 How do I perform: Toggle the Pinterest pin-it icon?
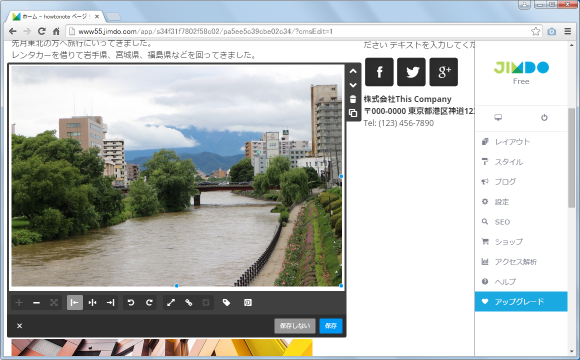click(248, 303)
